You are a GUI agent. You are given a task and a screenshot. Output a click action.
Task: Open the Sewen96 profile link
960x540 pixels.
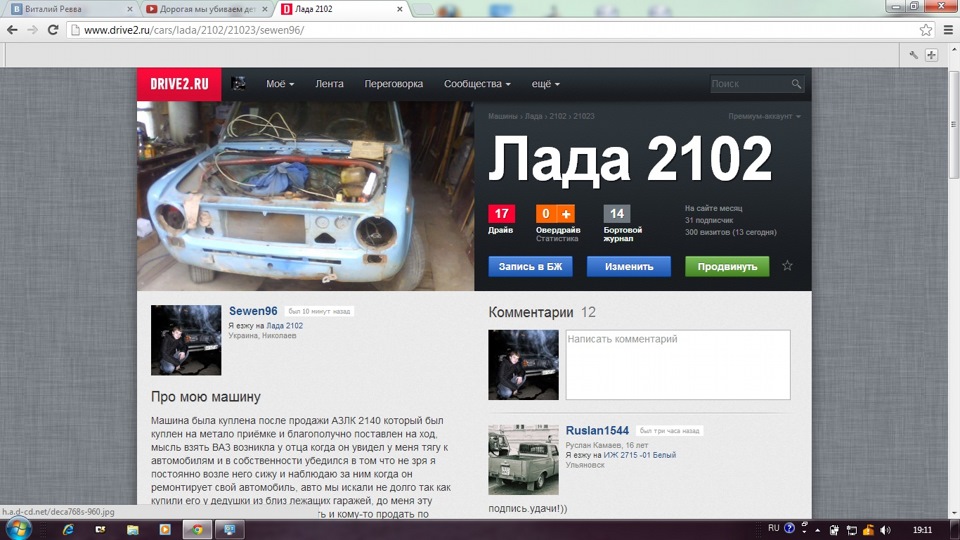pyautogui.click(x=253, y=311)
